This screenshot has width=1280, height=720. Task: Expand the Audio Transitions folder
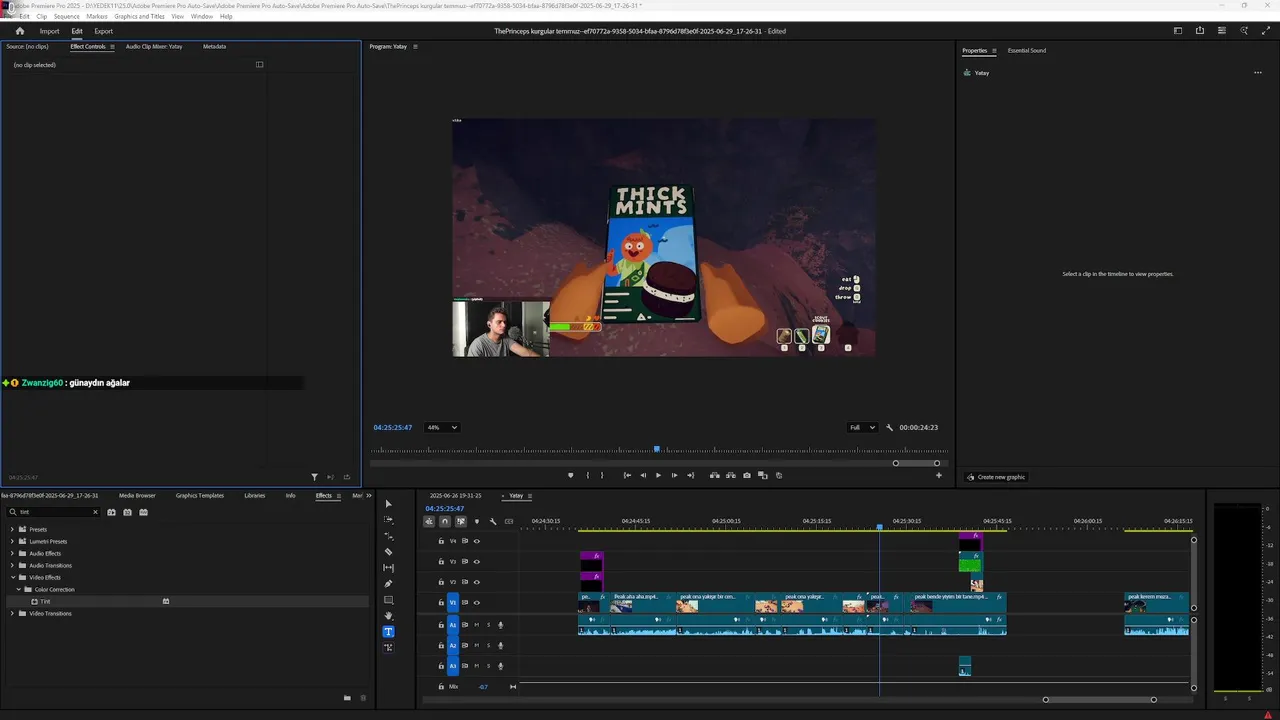click(x=12, y=565)
